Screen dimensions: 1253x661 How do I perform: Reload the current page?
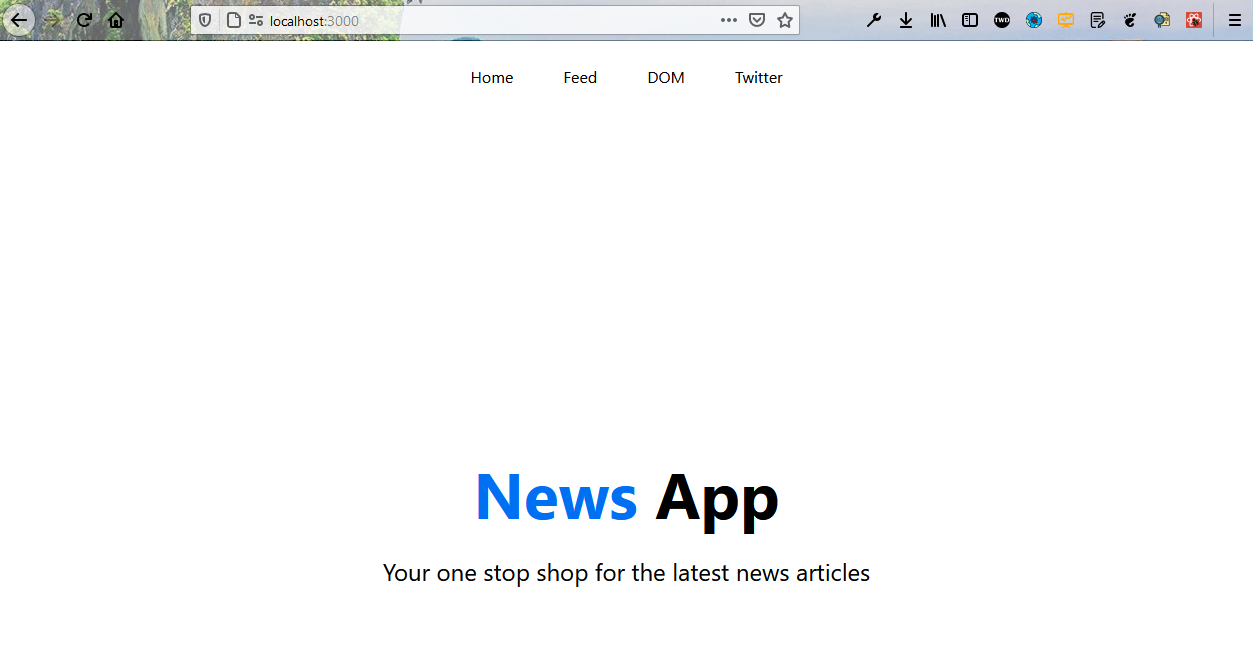[x=84, y=20]
